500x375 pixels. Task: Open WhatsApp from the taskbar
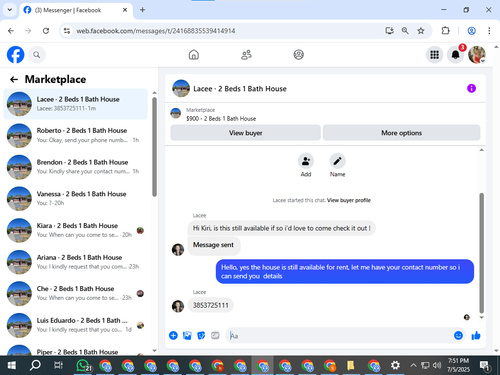tap(83, 365)
